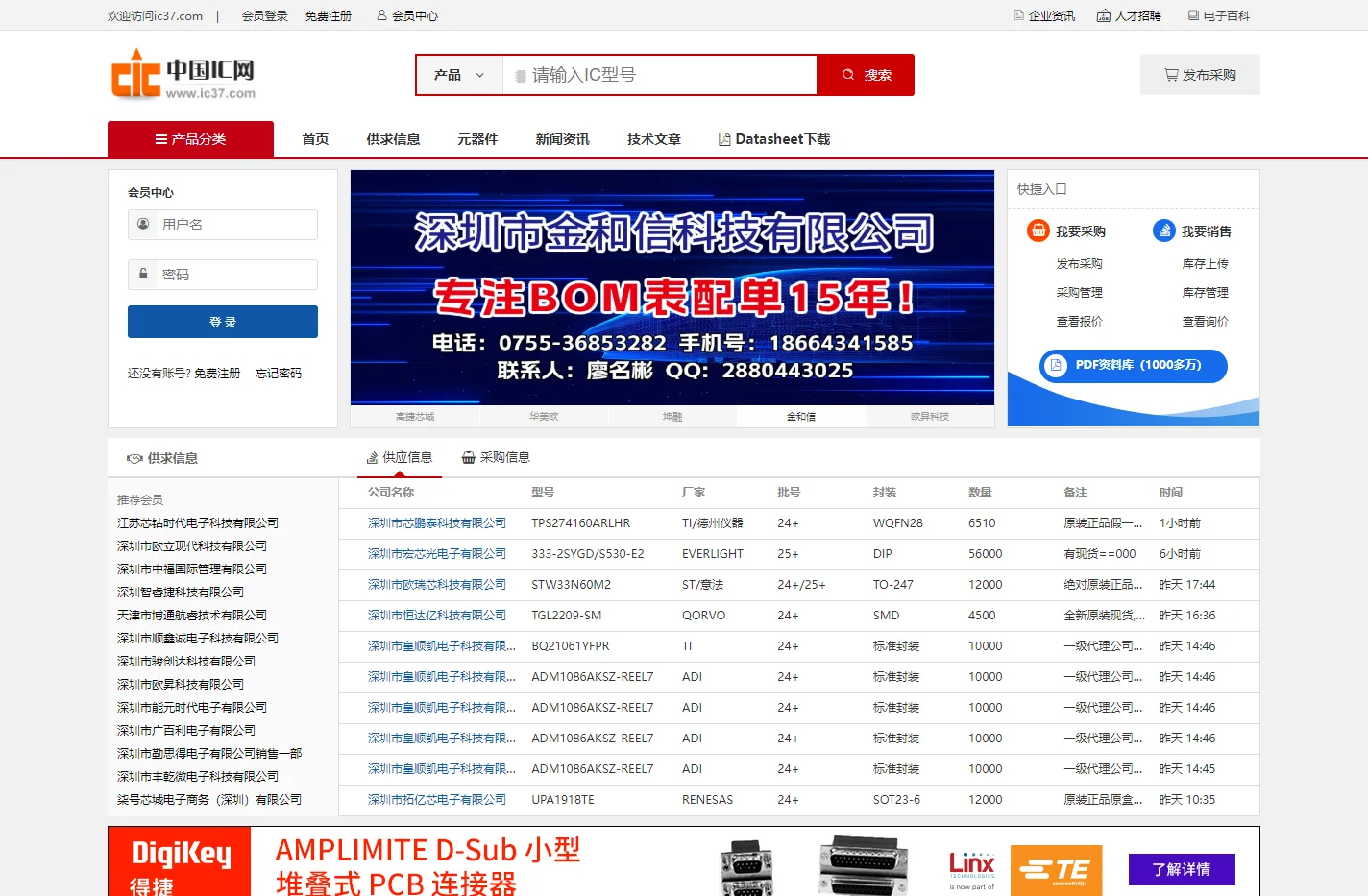Open 江苏芯钻时代电子科技有限公司 recommended member
Screen dimensions: 1368x896
click(198, 523)
